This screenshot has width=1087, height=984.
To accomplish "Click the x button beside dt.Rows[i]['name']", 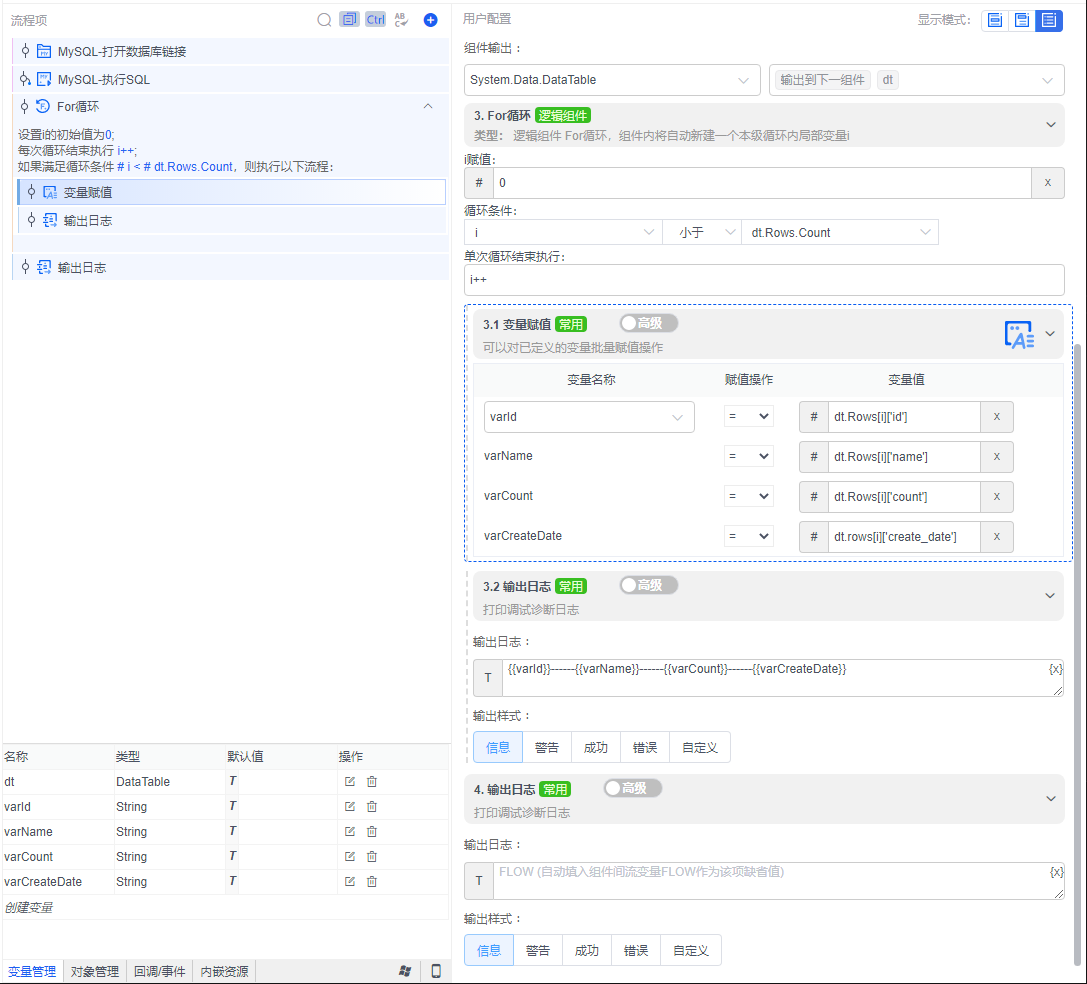I will (x=997, y=456).
